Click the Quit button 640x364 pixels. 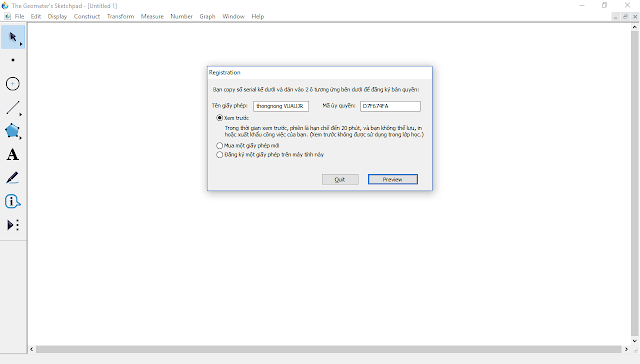point(340,180)
